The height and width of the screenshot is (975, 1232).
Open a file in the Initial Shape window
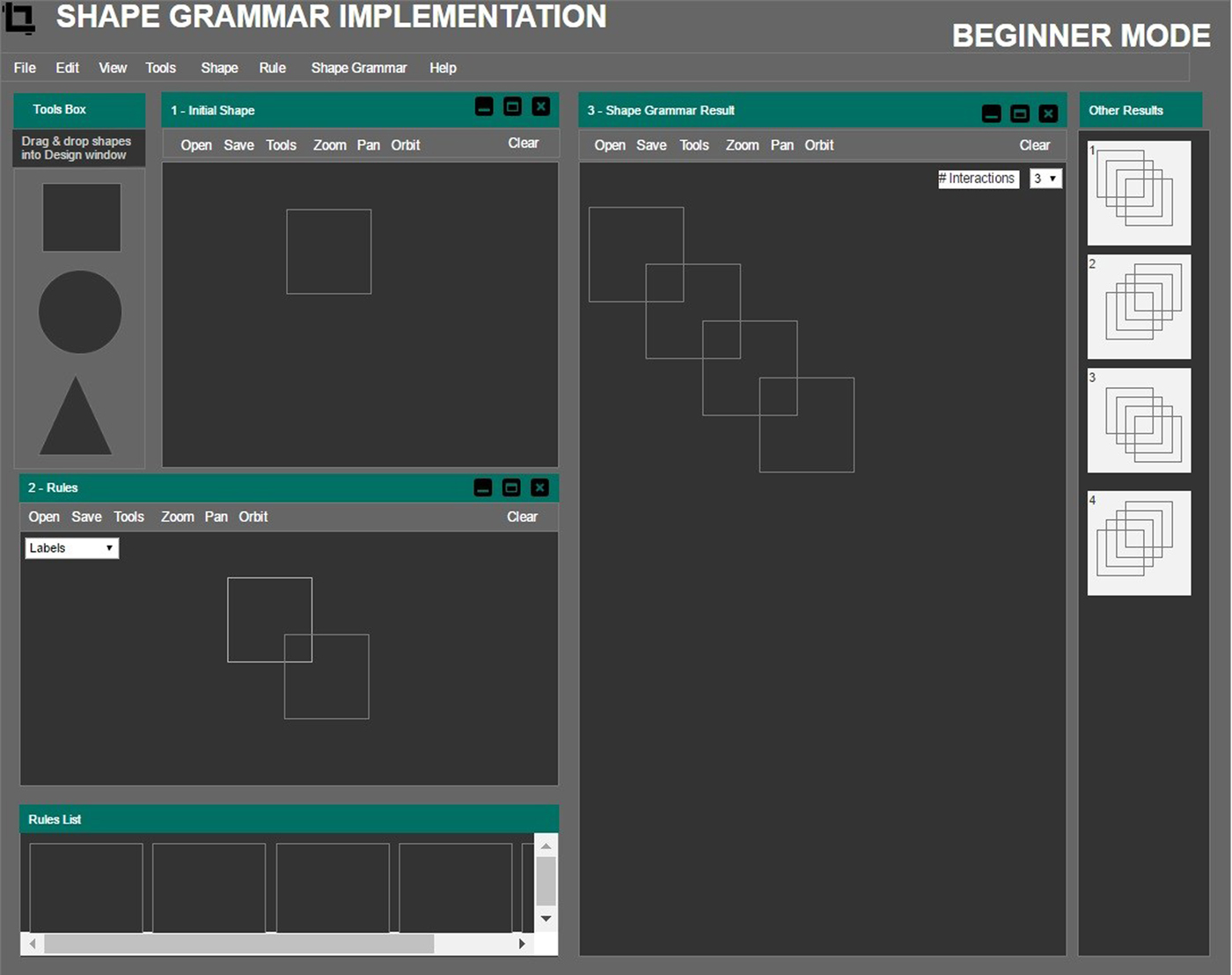click(196, 145)
